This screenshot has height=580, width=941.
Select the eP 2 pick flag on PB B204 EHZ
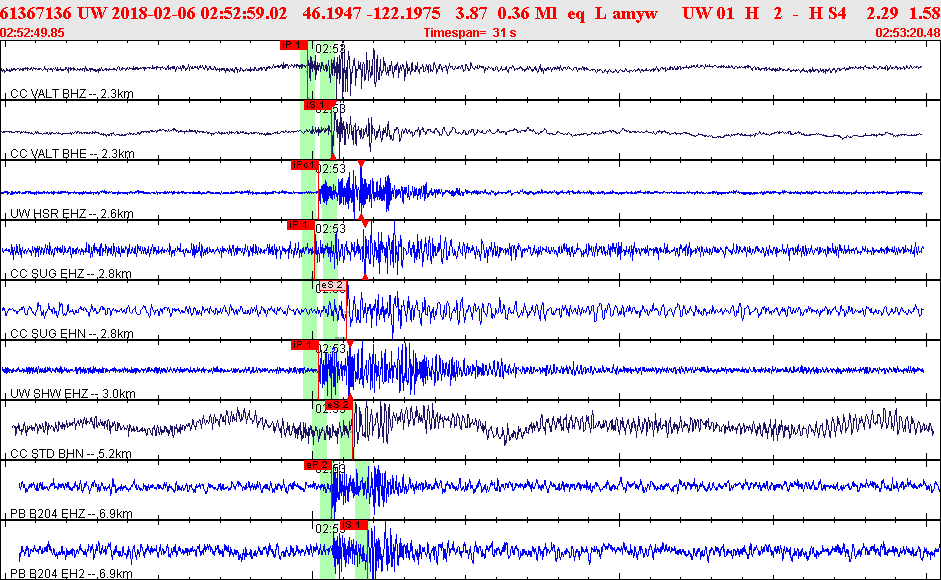coord(318,465)
